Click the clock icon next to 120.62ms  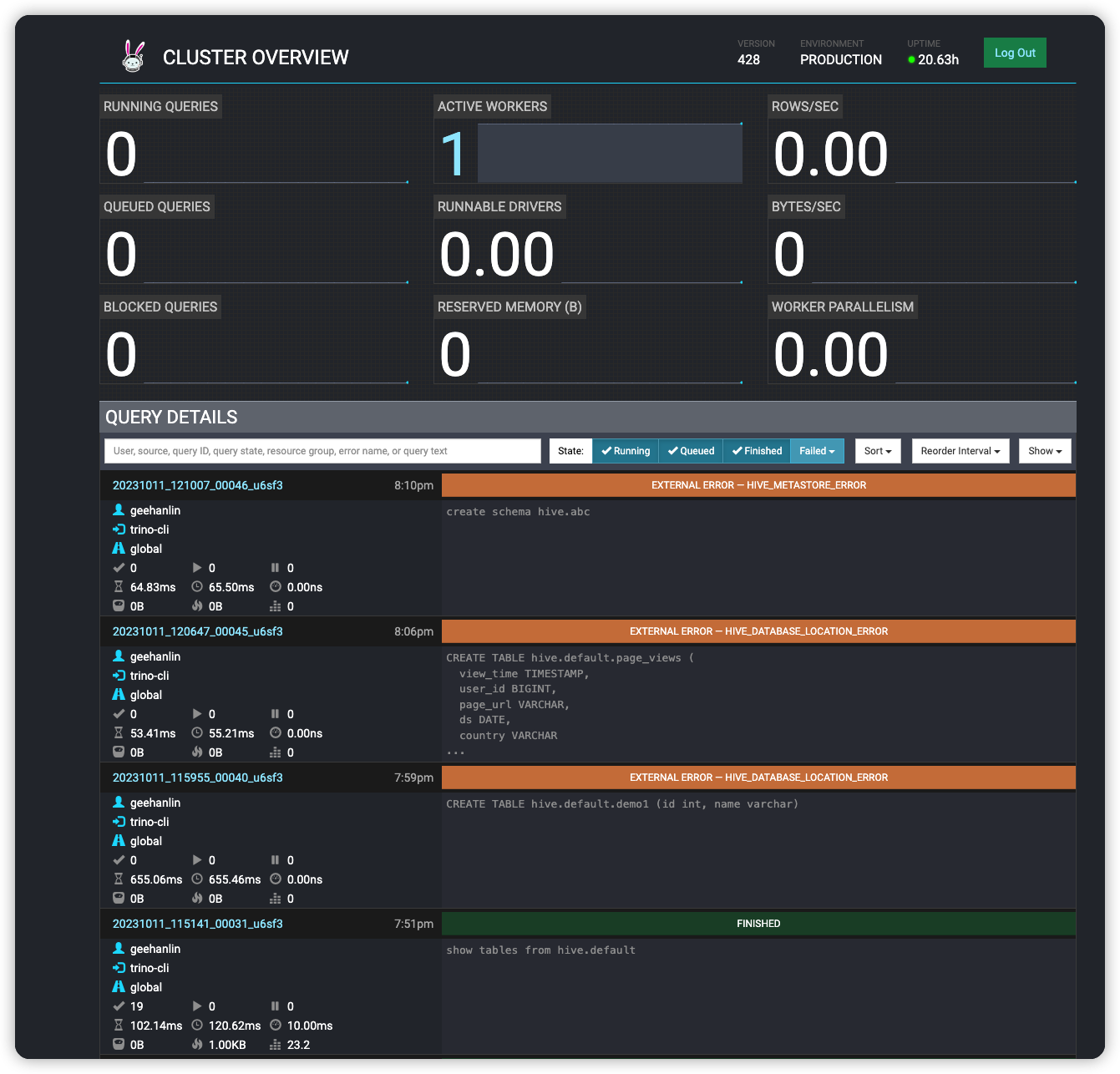point(197,1026)
